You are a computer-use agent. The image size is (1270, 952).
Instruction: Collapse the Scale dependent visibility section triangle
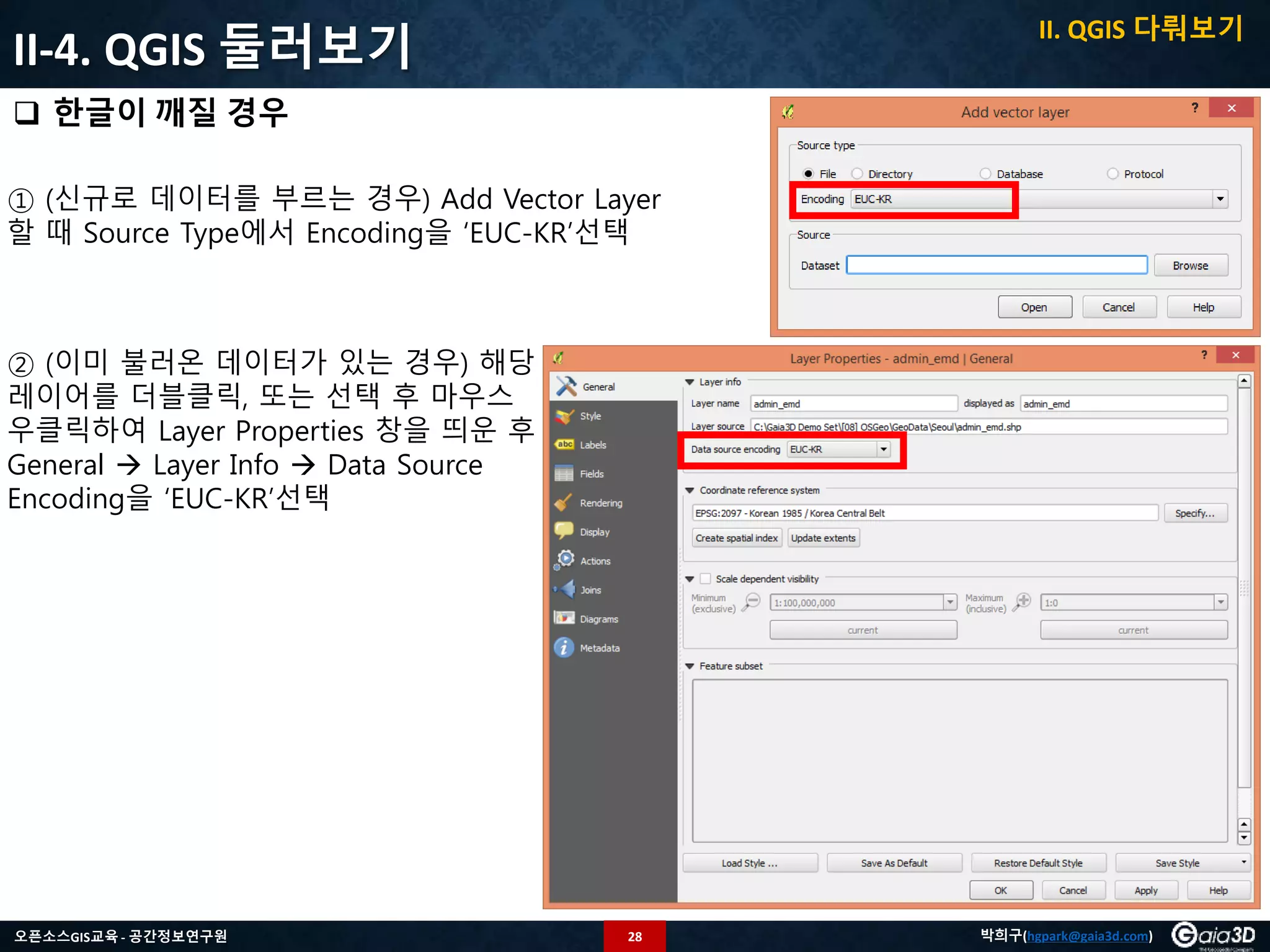point(690,579)
